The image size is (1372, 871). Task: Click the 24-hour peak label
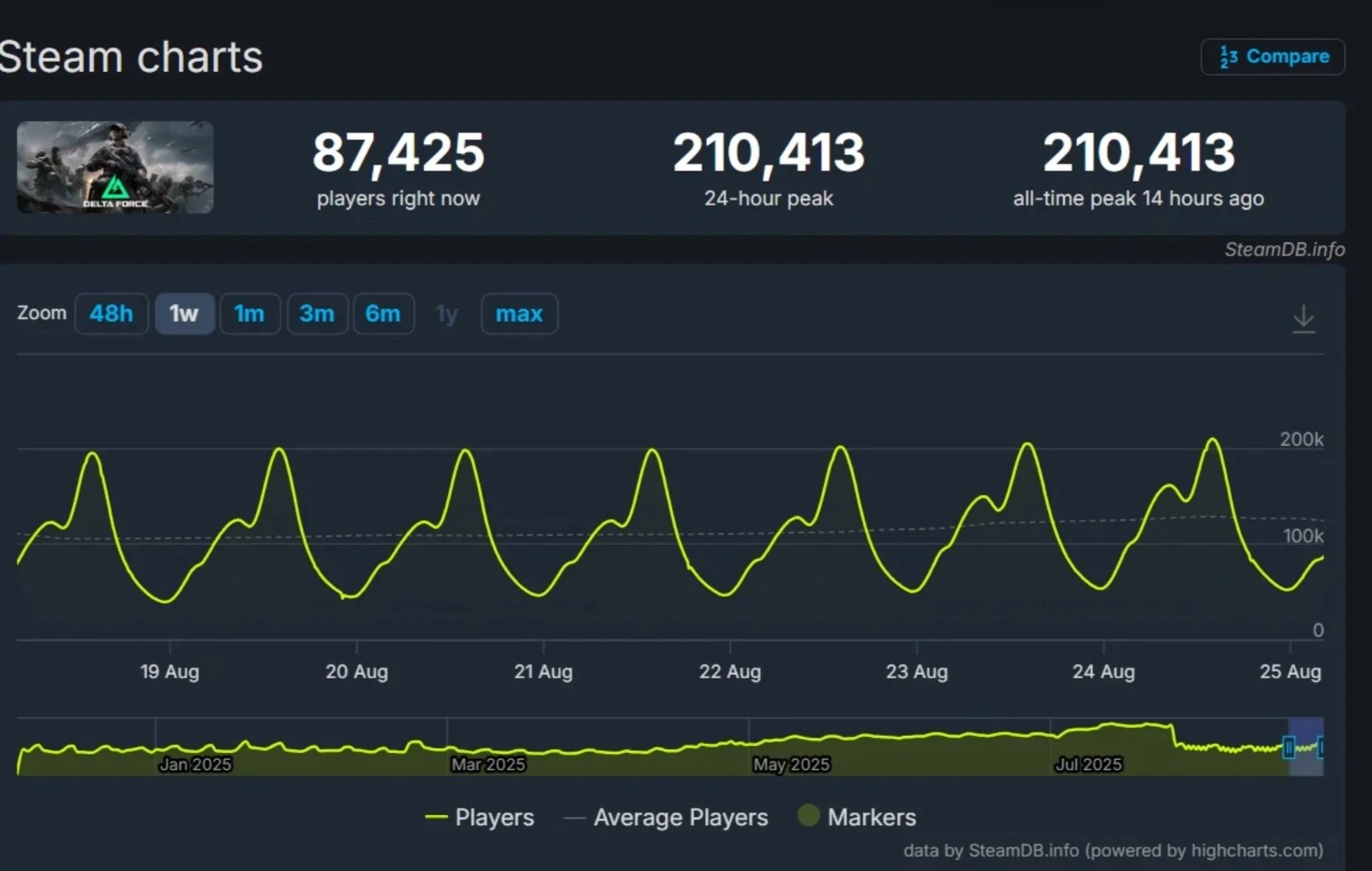(769, 199)
